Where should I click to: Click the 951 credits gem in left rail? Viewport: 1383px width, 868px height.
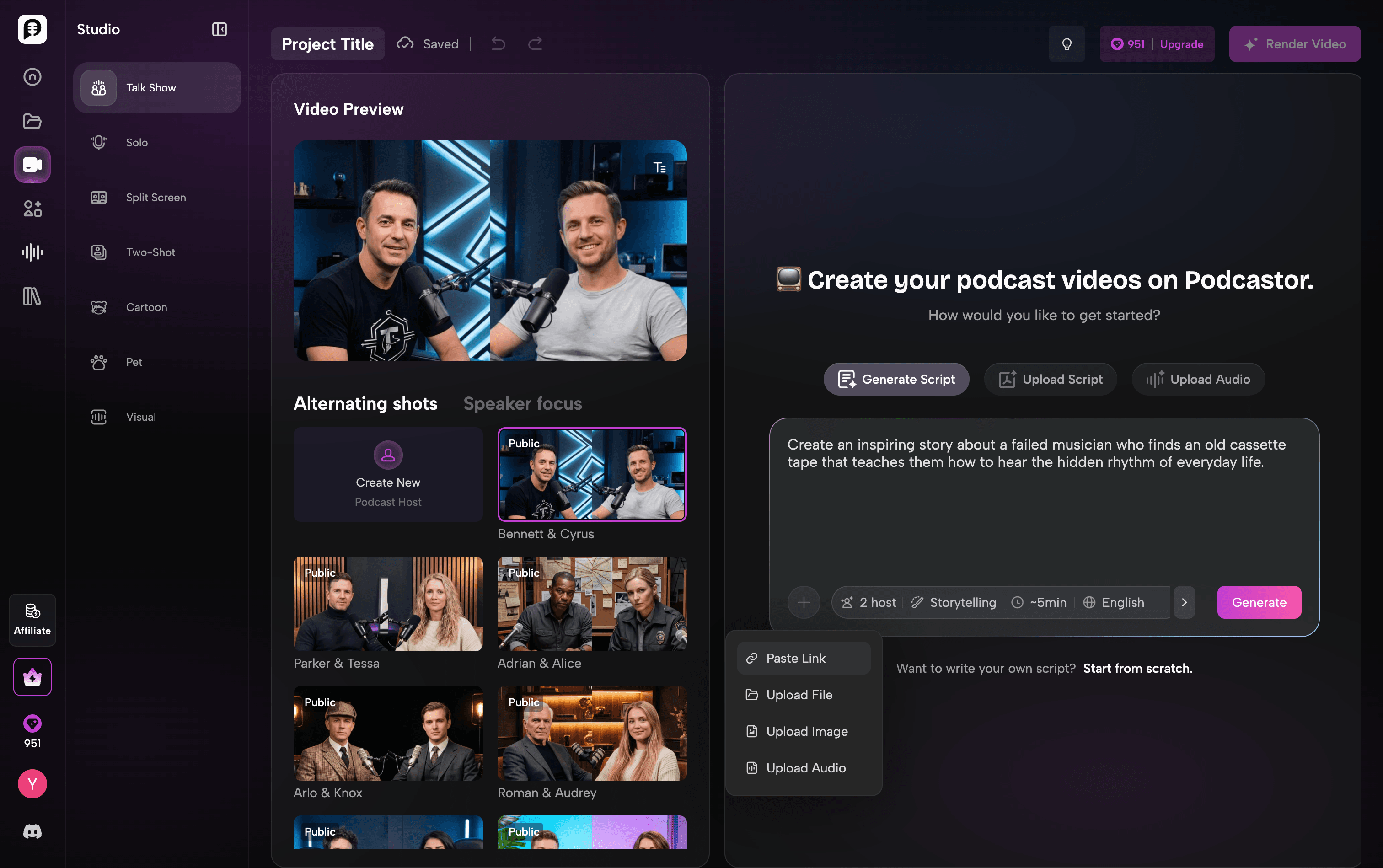click(x=32, y=731)
